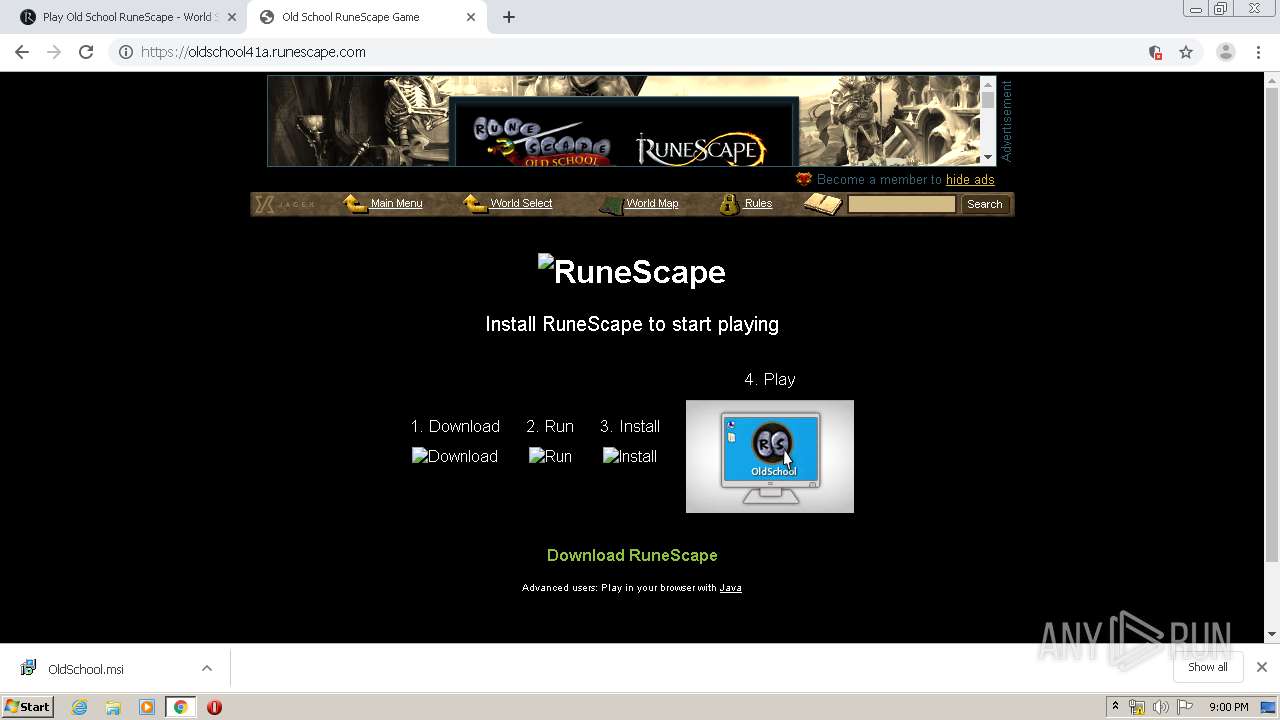1280x720 pixels.
Task: Expand OldSchool.msi download options chevron
Action: pos(207,668)
